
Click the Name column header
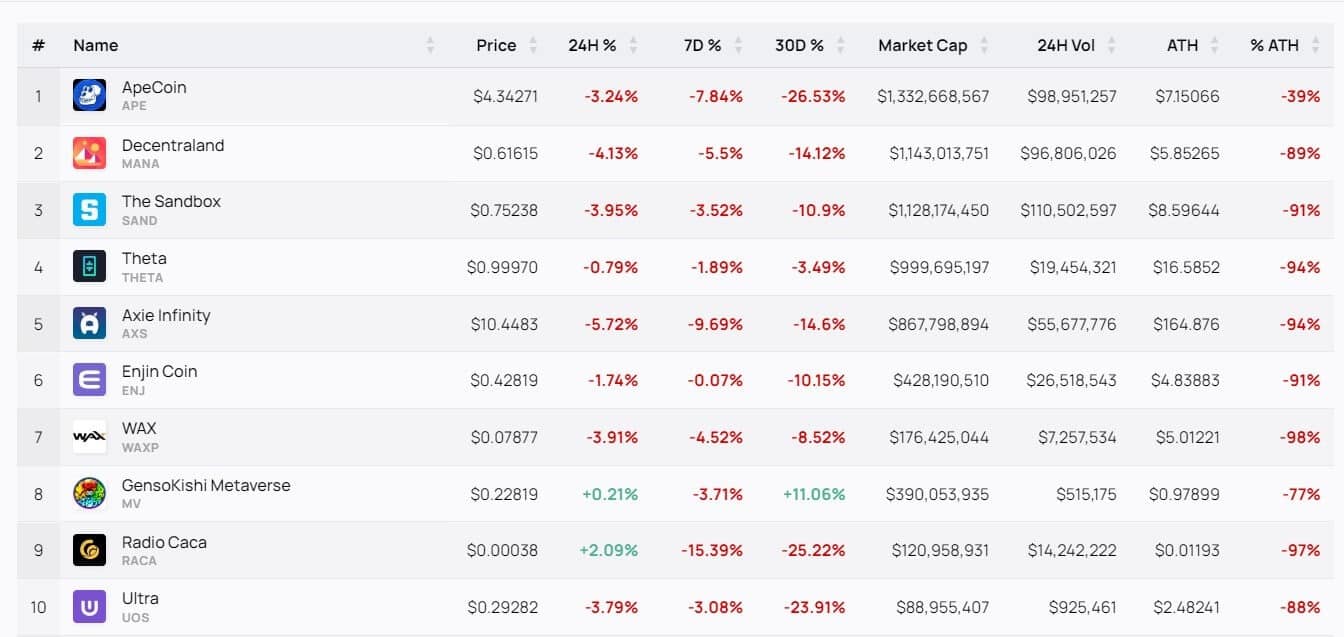tap(95, 45)
